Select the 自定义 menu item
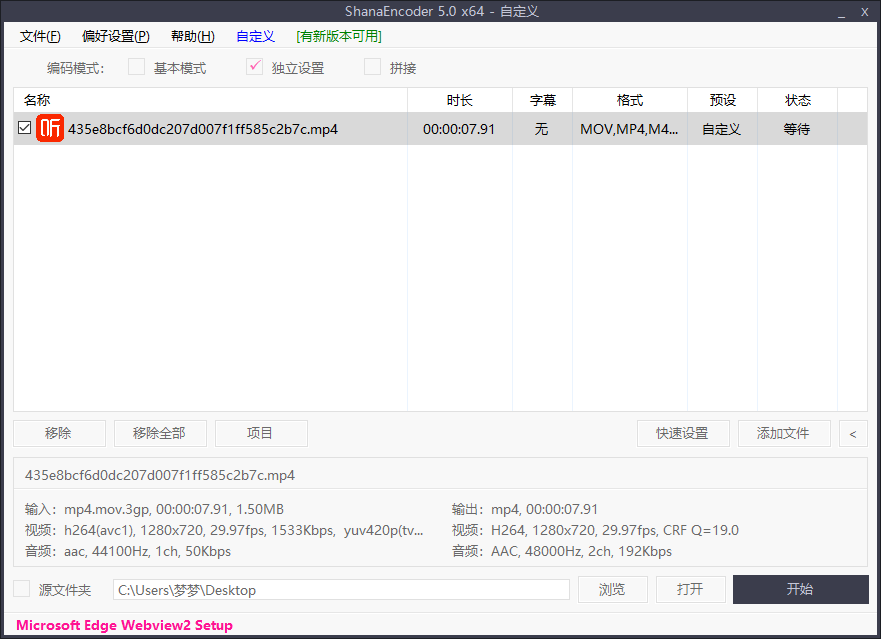The height and width of the screenshot is (639, 881). (255, 36)
